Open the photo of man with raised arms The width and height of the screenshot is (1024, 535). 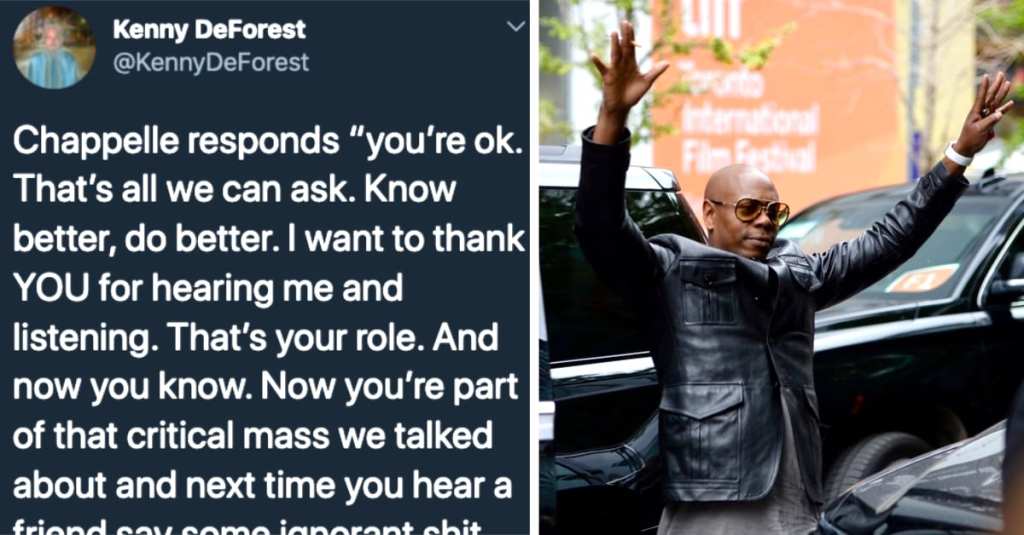tap(781, 268)
